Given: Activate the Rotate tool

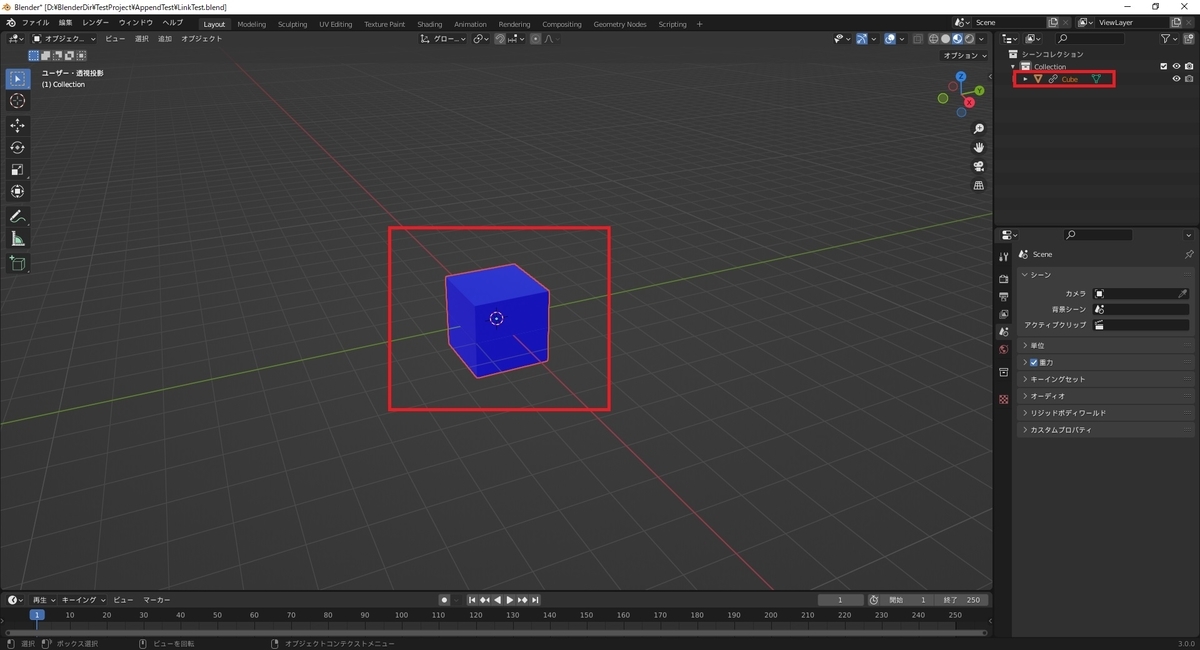Looking at the screenshot, I should tap(17, 147).
